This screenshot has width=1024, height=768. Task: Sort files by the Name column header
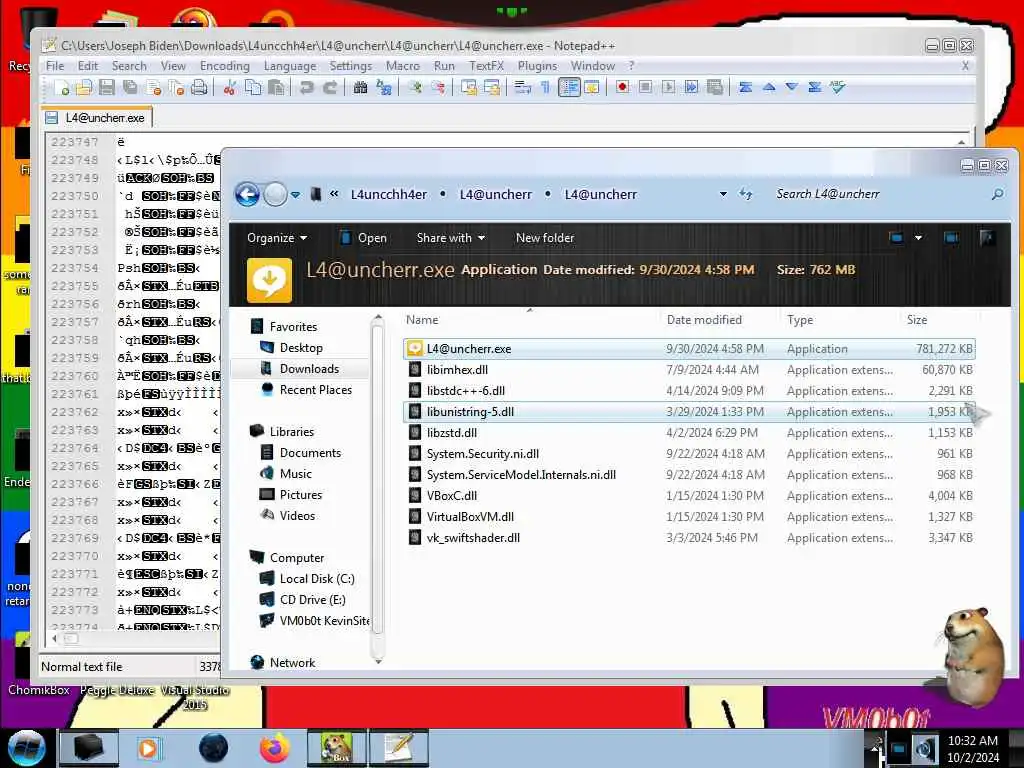(x=422, y=320)
